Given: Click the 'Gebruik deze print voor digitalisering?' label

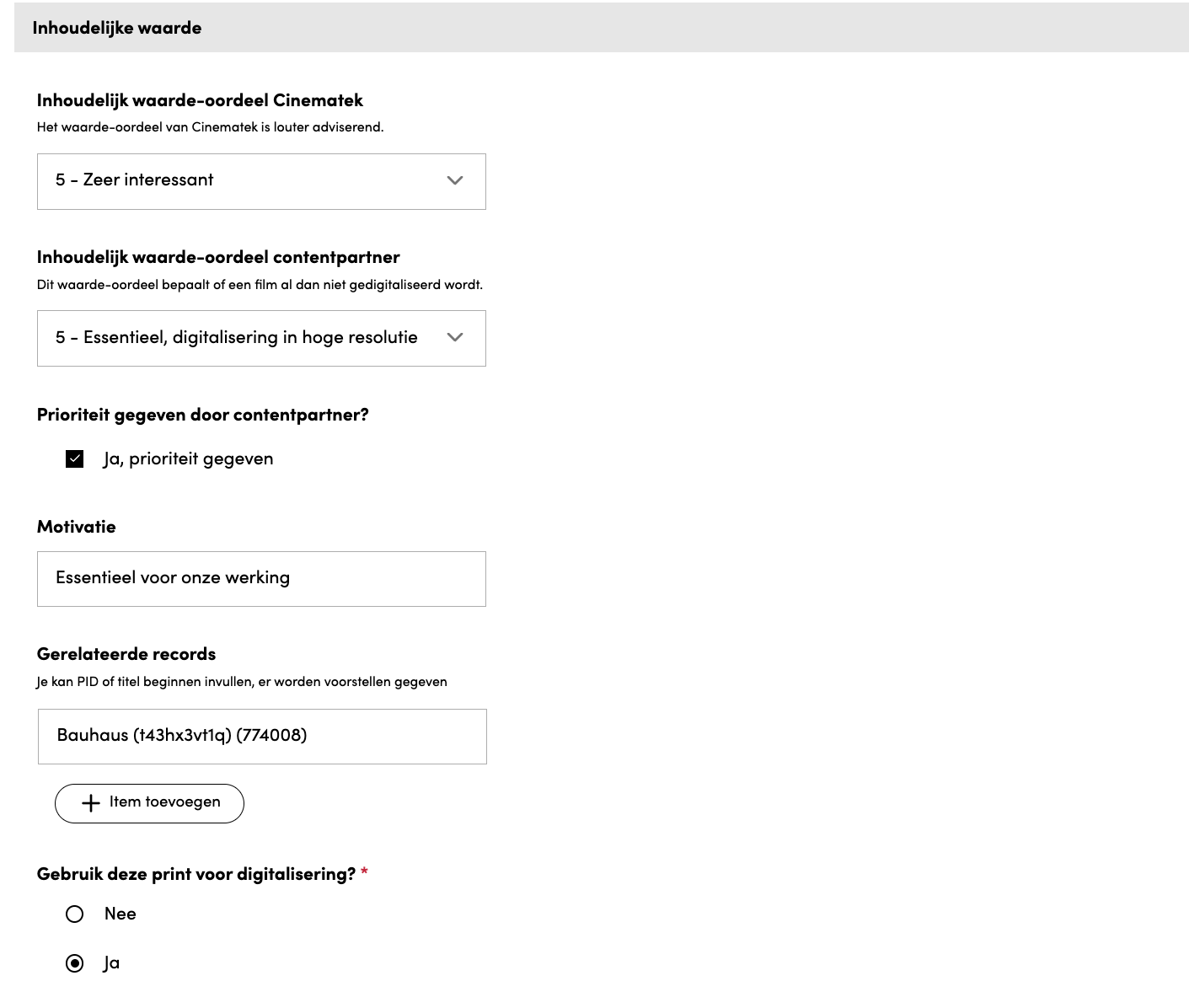Looking at the screenshot, I should click(196, 875).
